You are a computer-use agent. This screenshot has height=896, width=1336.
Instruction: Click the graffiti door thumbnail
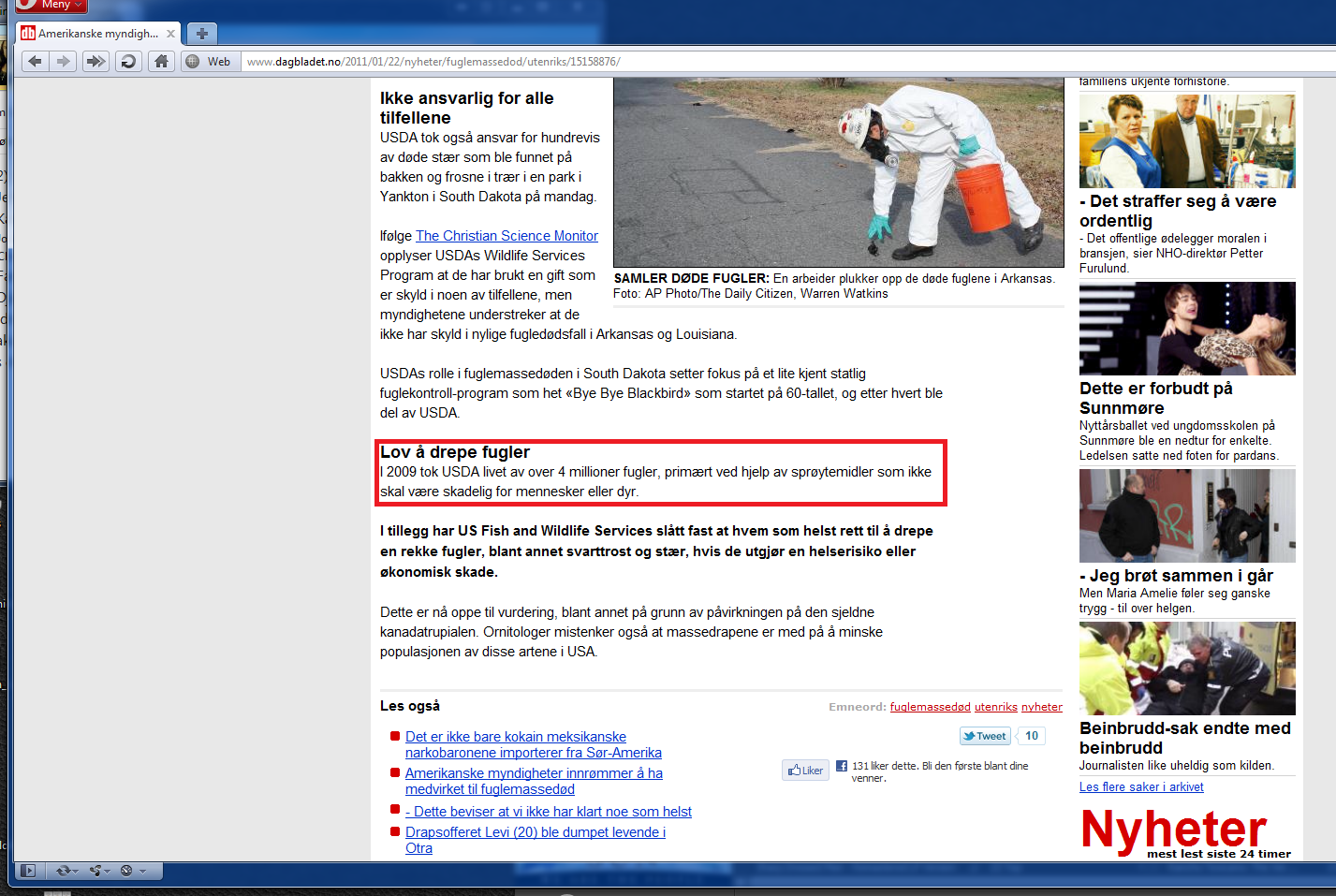[x=1187, y=516]
